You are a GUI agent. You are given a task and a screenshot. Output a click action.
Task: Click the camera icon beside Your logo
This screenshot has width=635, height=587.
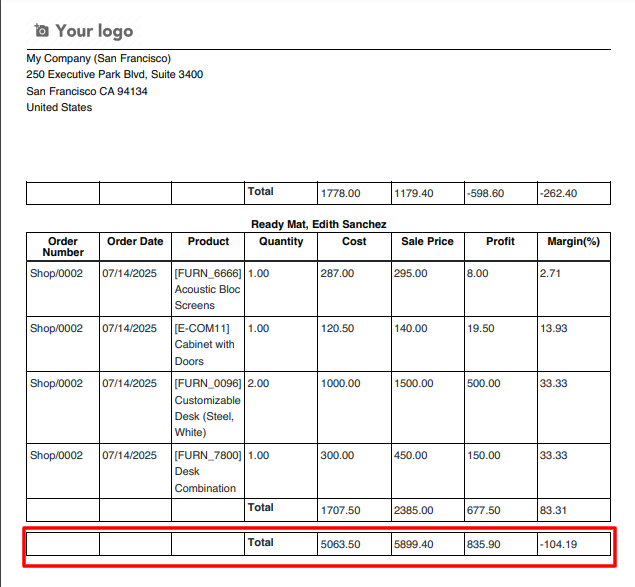[x=41, y=30]
